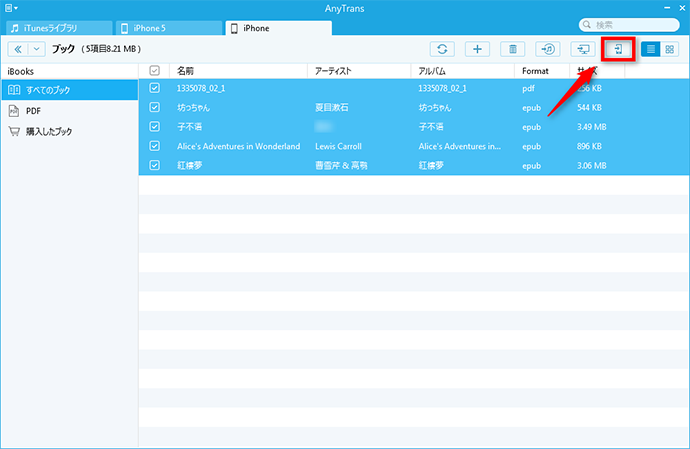Screen dimensions: 690x449
Task: Sort by the アーティスト column header
Action: point(359,71)
